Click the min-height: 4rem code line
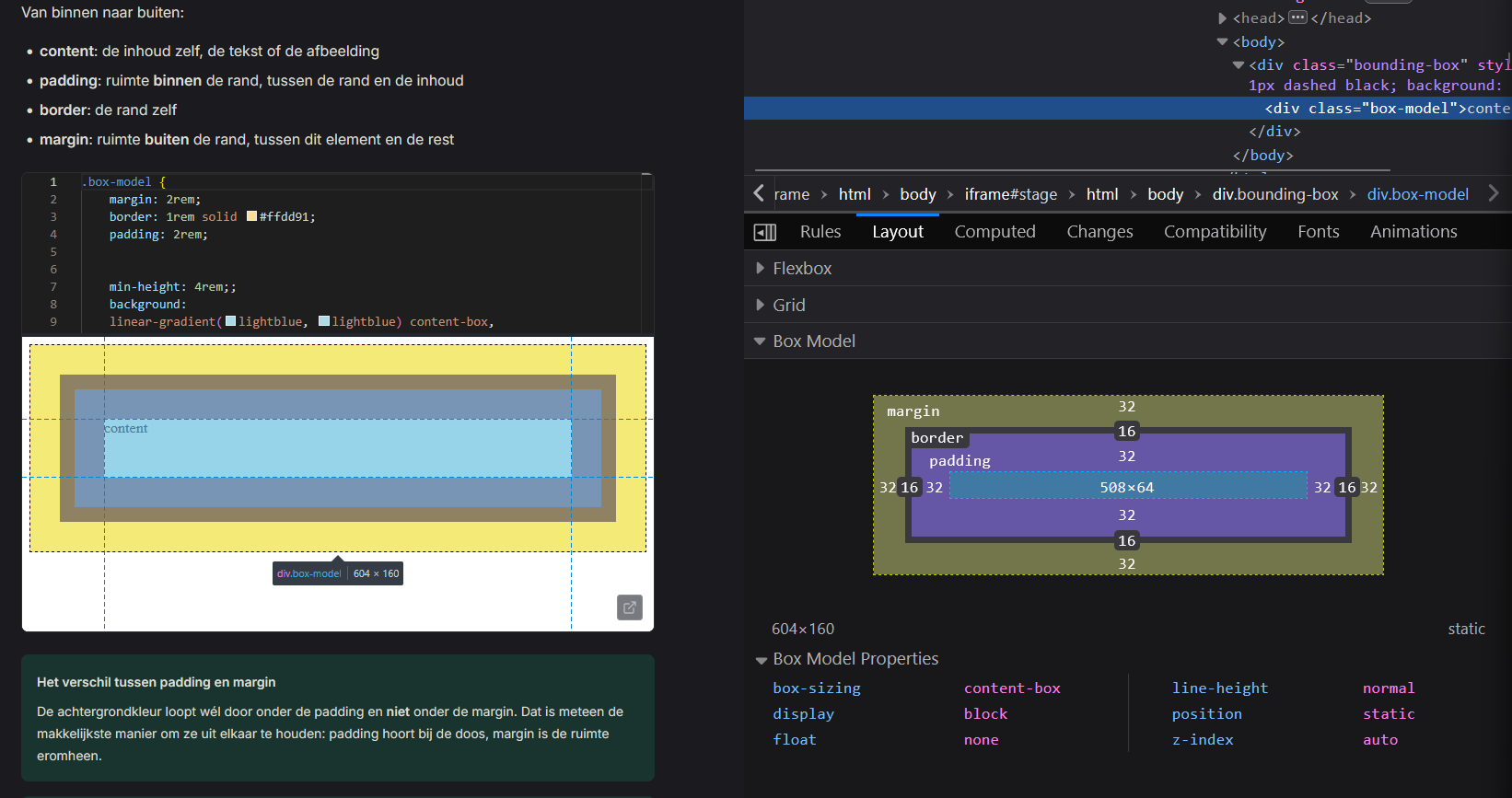1512x798 pixels. click(172, 286)
